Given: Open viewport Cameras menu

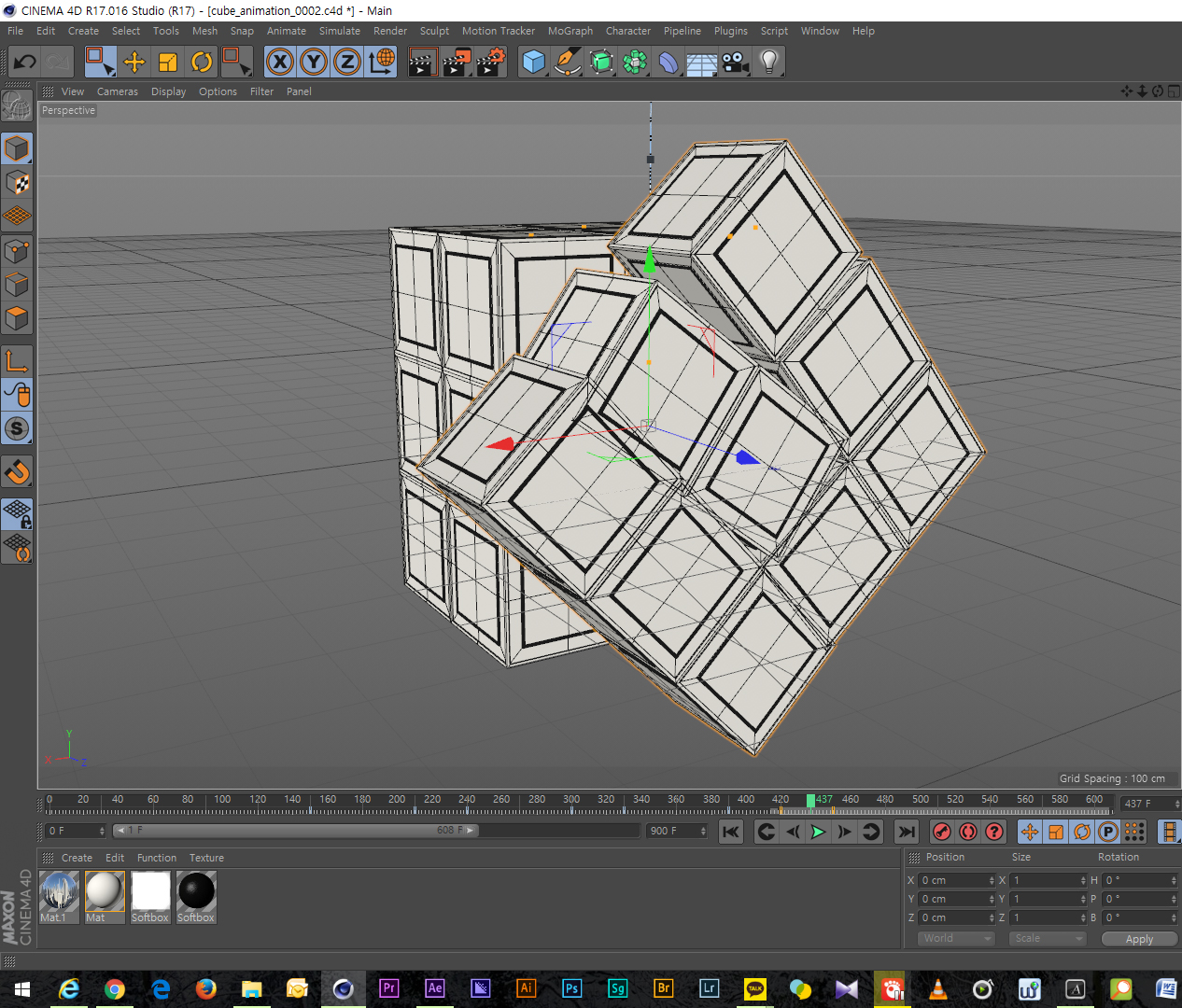Looking at the screenshot, I should coord(118,91).
